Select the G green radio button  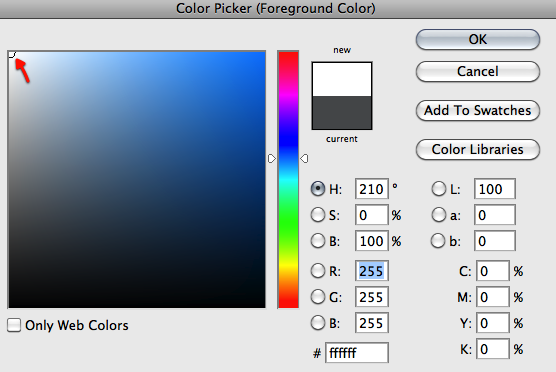click(x=318, y=297)
